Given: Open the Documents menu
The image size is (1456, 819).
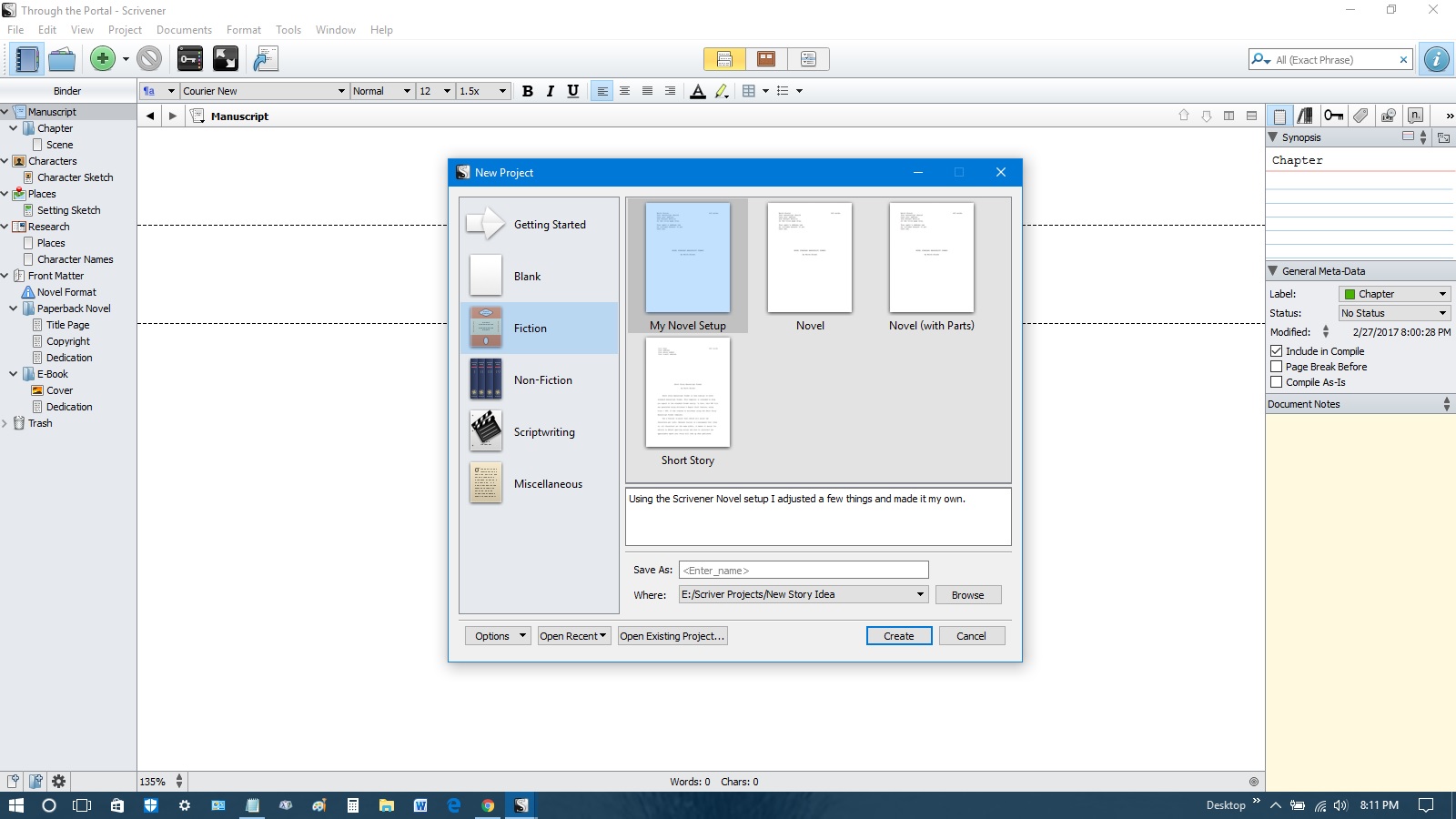Looking at the screenshot, I should click(184, 30).
